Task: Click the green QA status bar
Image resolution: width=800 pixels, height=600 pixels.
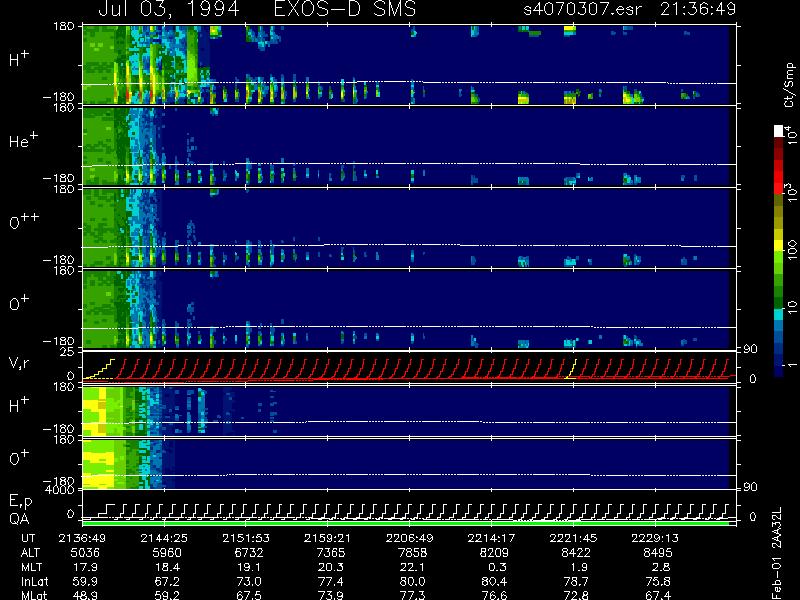Action: click(x=406, y=523)
